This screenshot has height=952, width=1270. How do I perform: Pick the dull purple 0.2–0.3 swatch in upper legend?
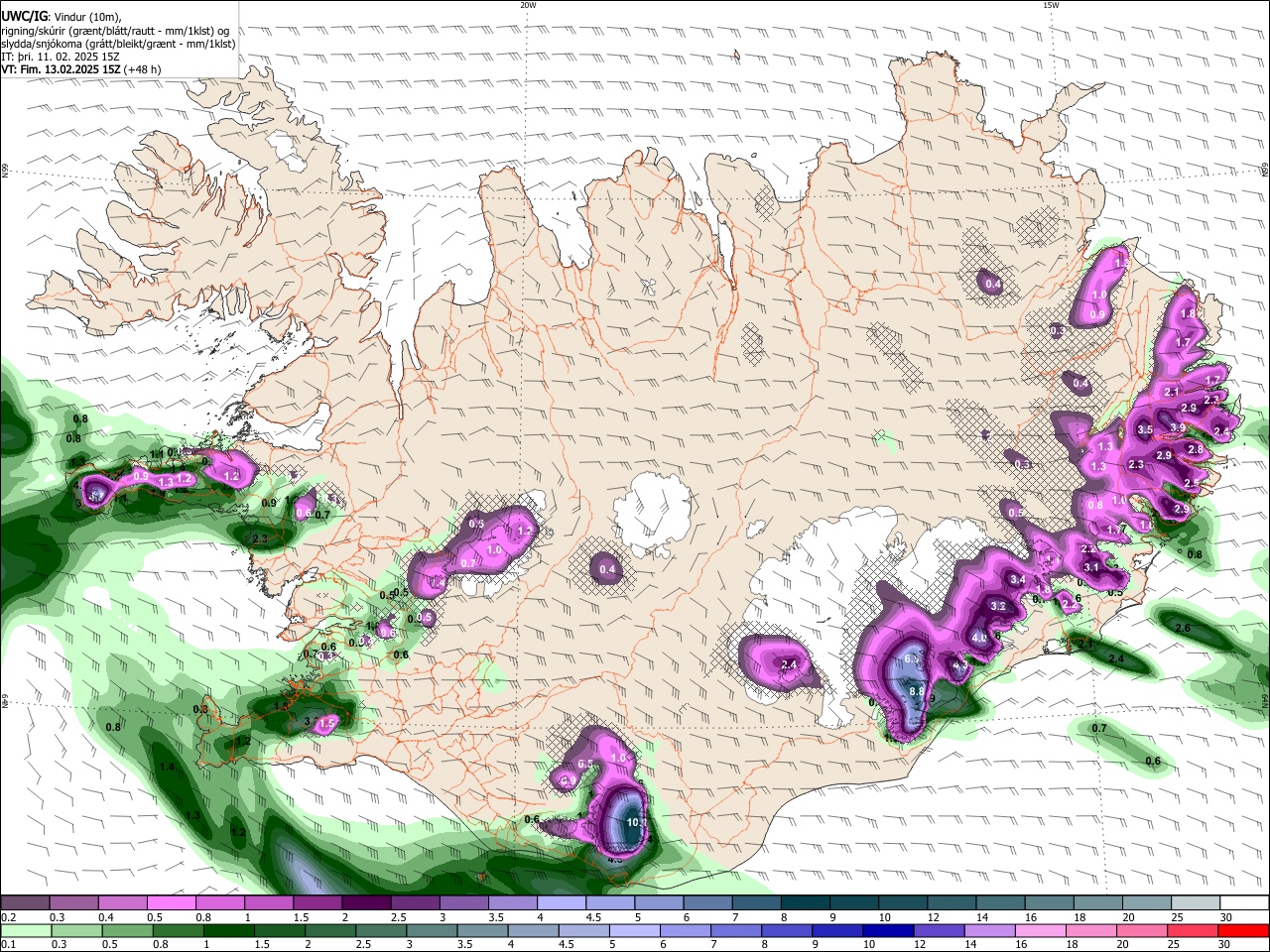click(x=26, y=903)
